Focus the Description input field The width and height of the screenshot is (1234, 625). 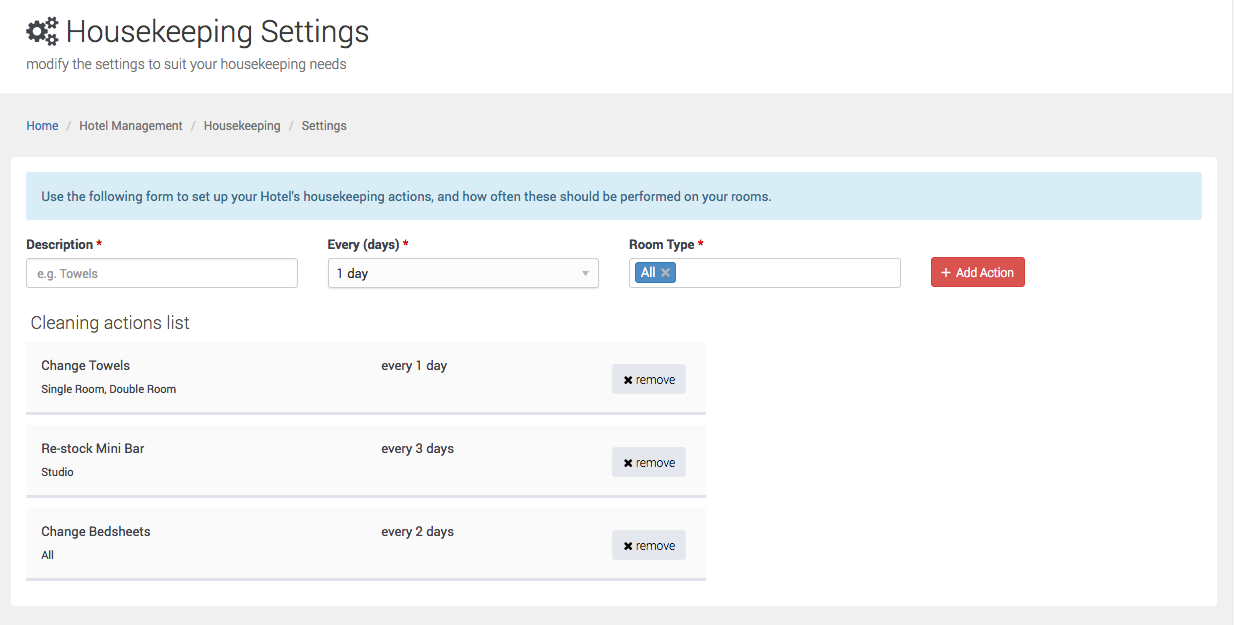[x=162, y=273]
